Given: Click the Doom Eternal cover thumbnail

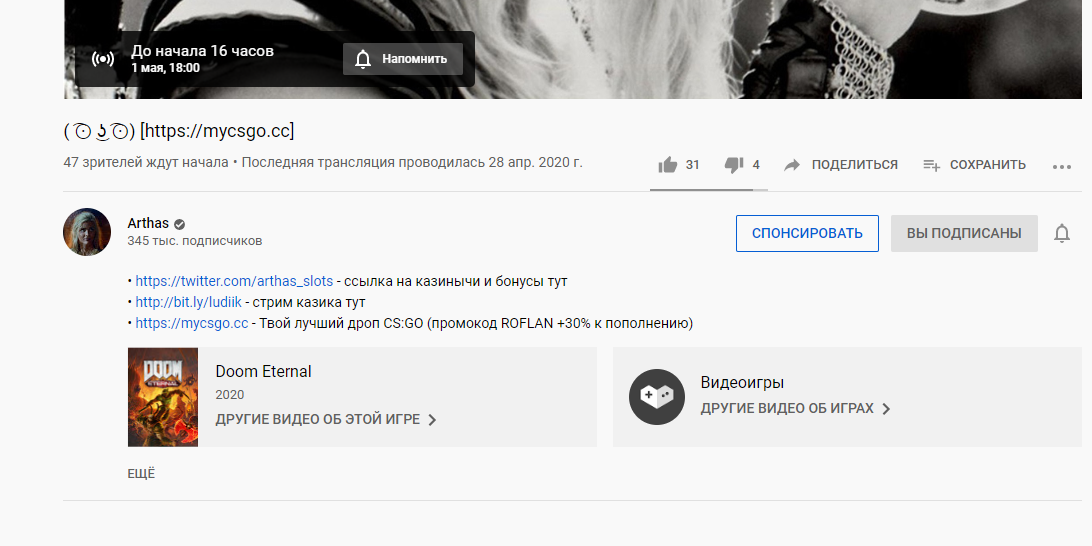Looking at the screenshot, I should click(x=163, y=396).
